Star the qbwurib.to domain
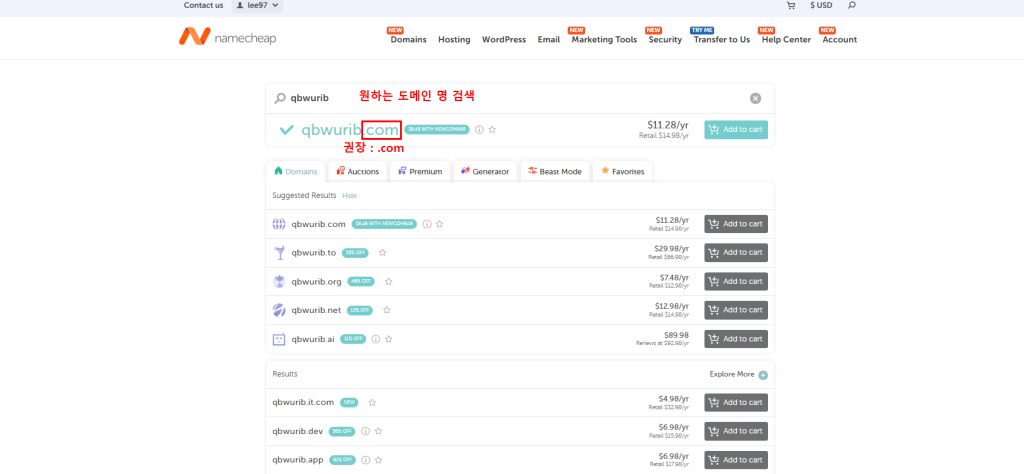This screenshot has height=474, width=1024. 383,253
